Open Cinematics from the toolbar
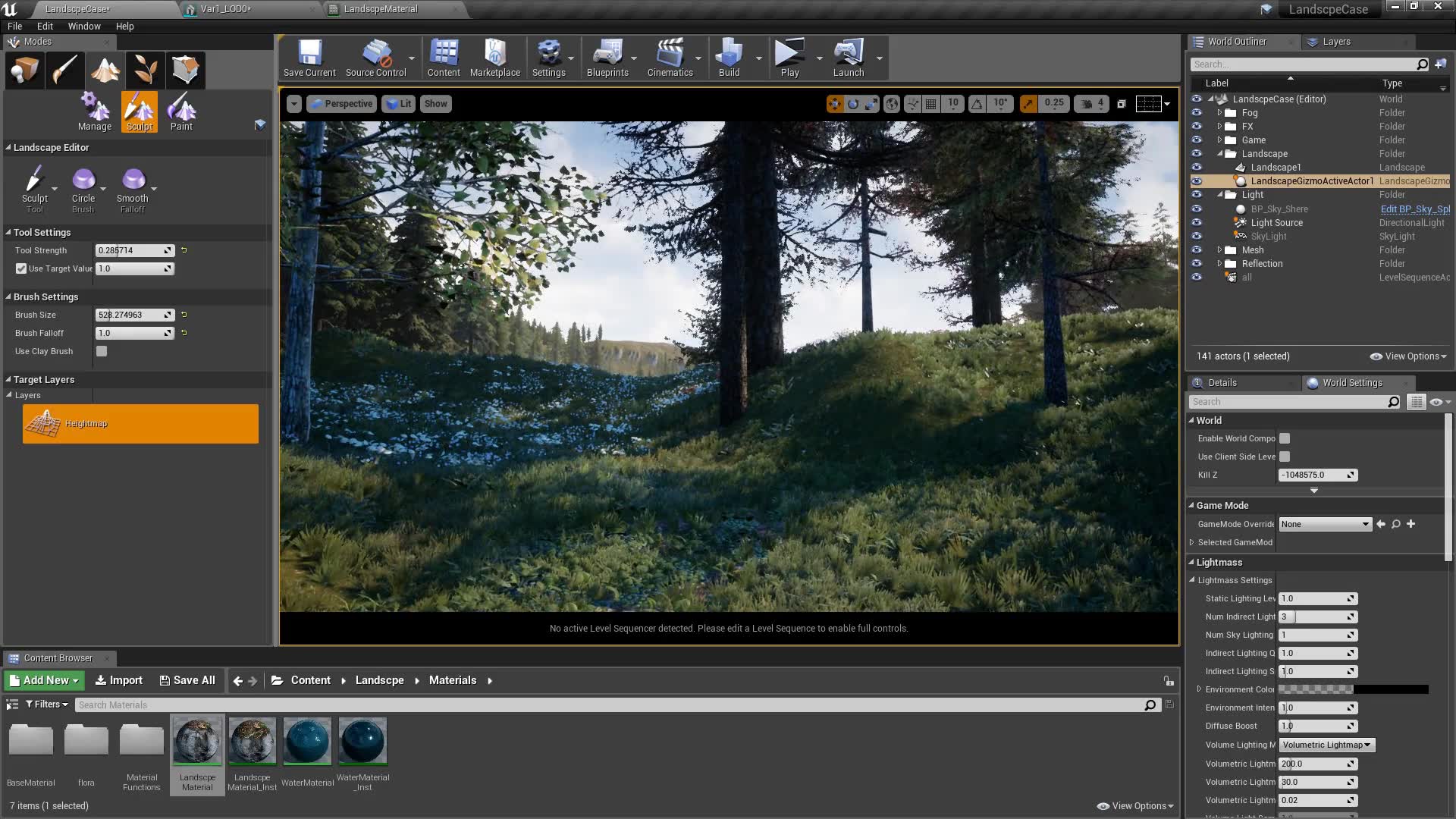Viewport: 1456px width, 819px height. pos(669,57)
